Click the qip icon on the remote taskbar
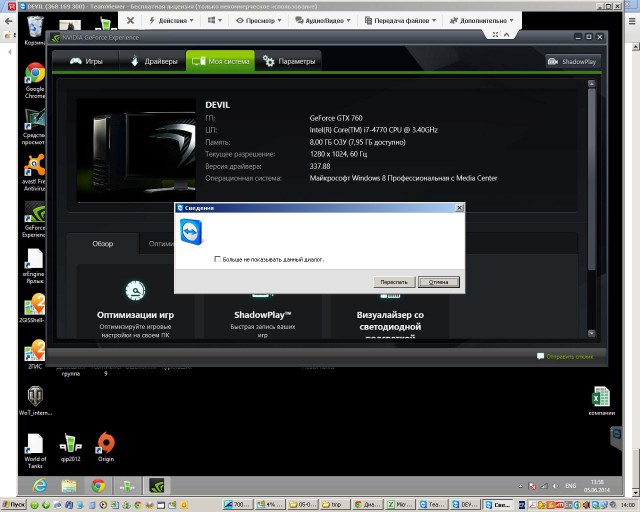This screenshot has width=640, height=512. [x=127, y=485]
